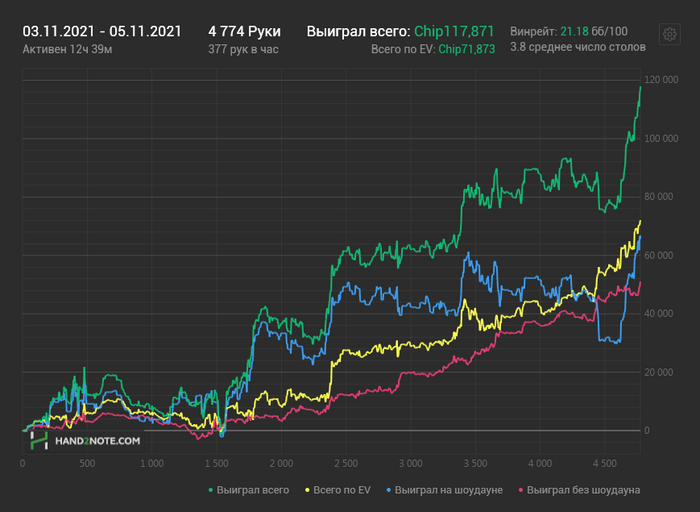Click the 60 000 y-axis label
This screenshot has width=700, height=512.
click(658, 255)
